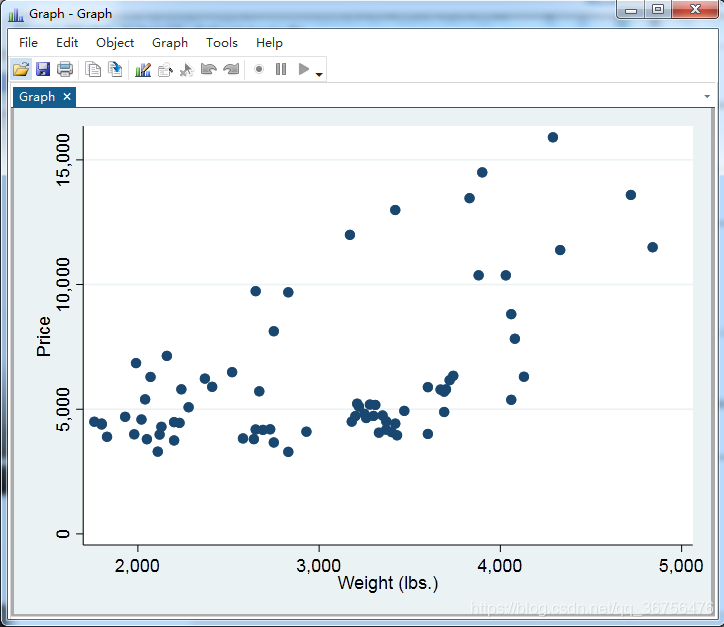The width and height of the screenshot is (724, 627).
Task: Open the tab list dropdown arrow
Action: pyautogui.click(x=707, y=96)
